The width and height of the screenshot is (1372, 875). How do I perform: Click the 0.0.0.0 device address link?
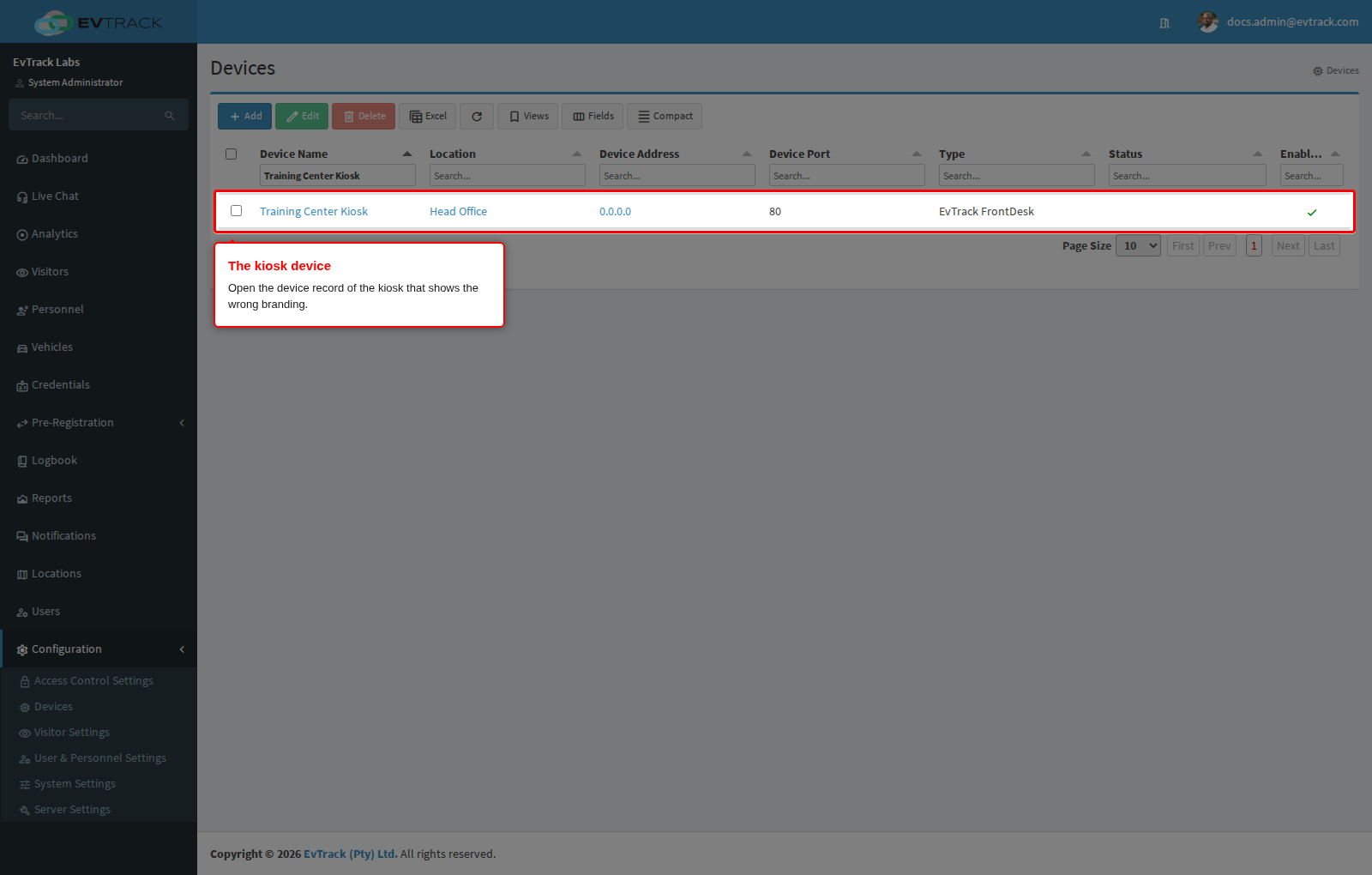[615, 212]
